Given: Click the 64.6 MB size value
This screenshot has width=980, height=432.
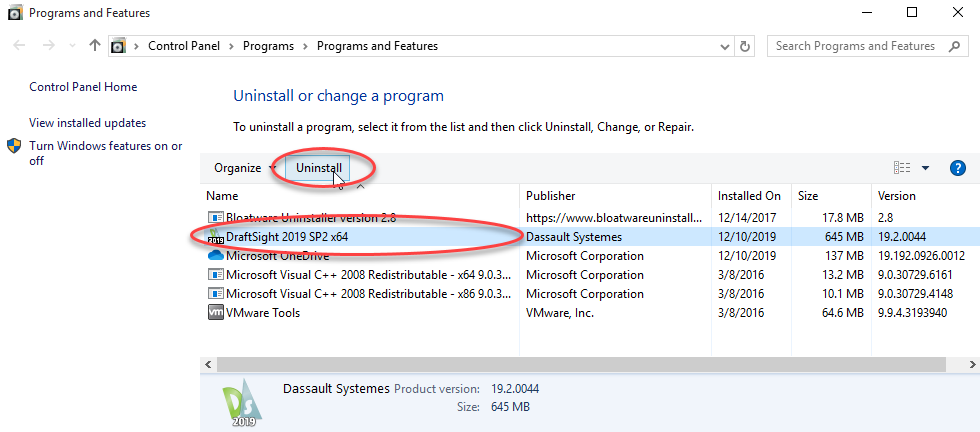Looking at the screenshot, I should pos(842,313).
